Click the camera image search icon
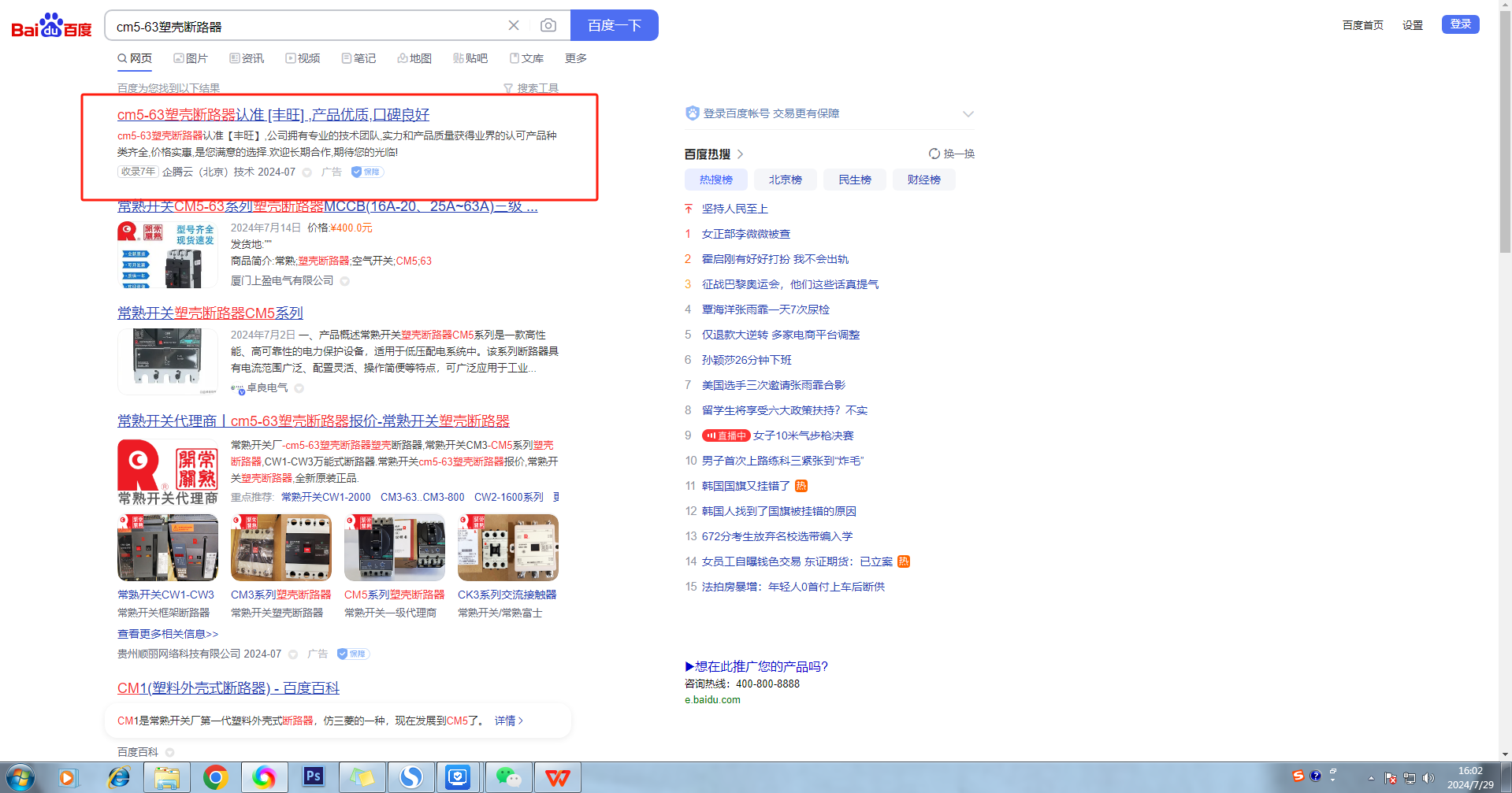 (548, 25)
